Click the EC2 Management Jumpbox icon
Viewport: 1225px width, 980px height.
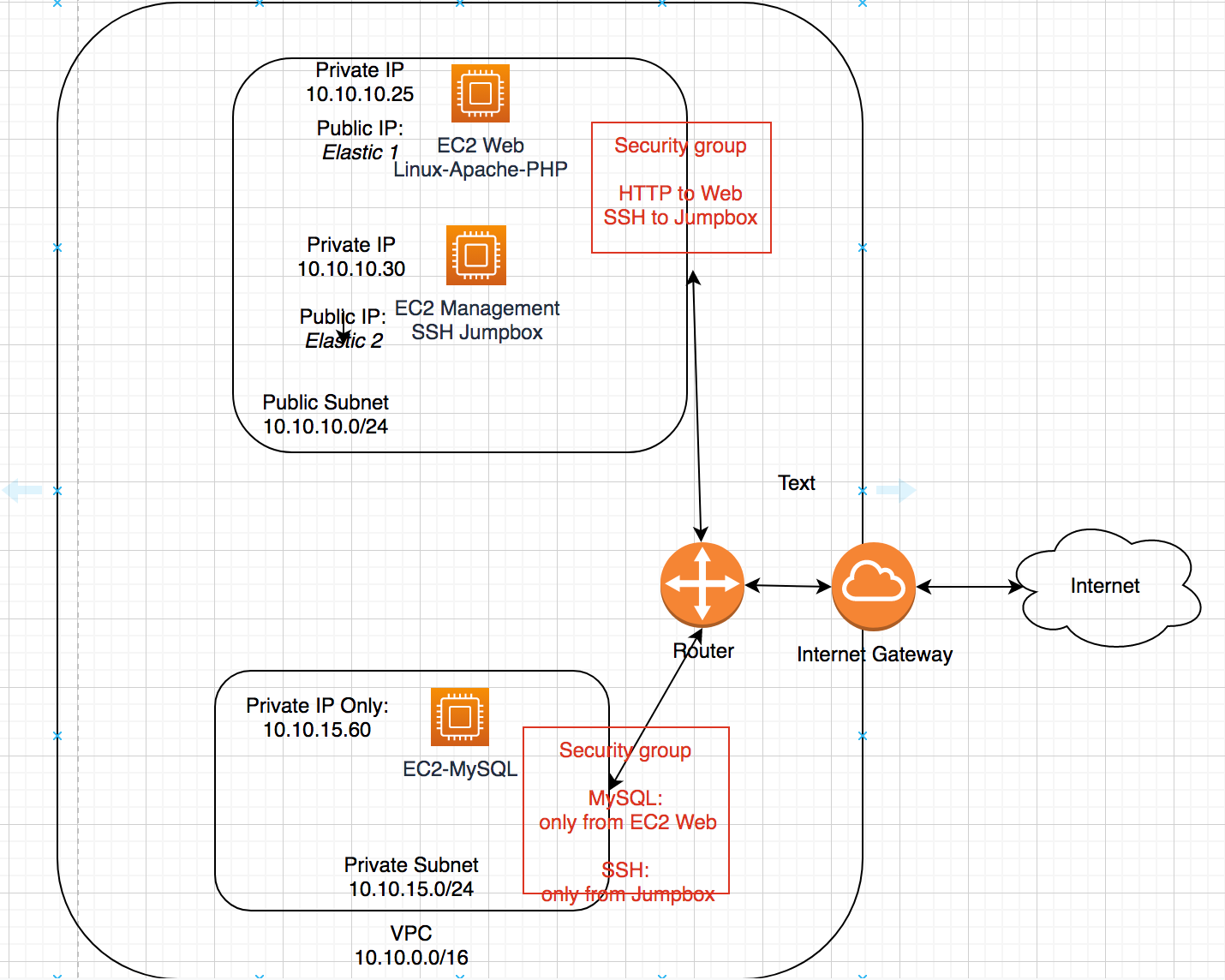pos(476,255)
